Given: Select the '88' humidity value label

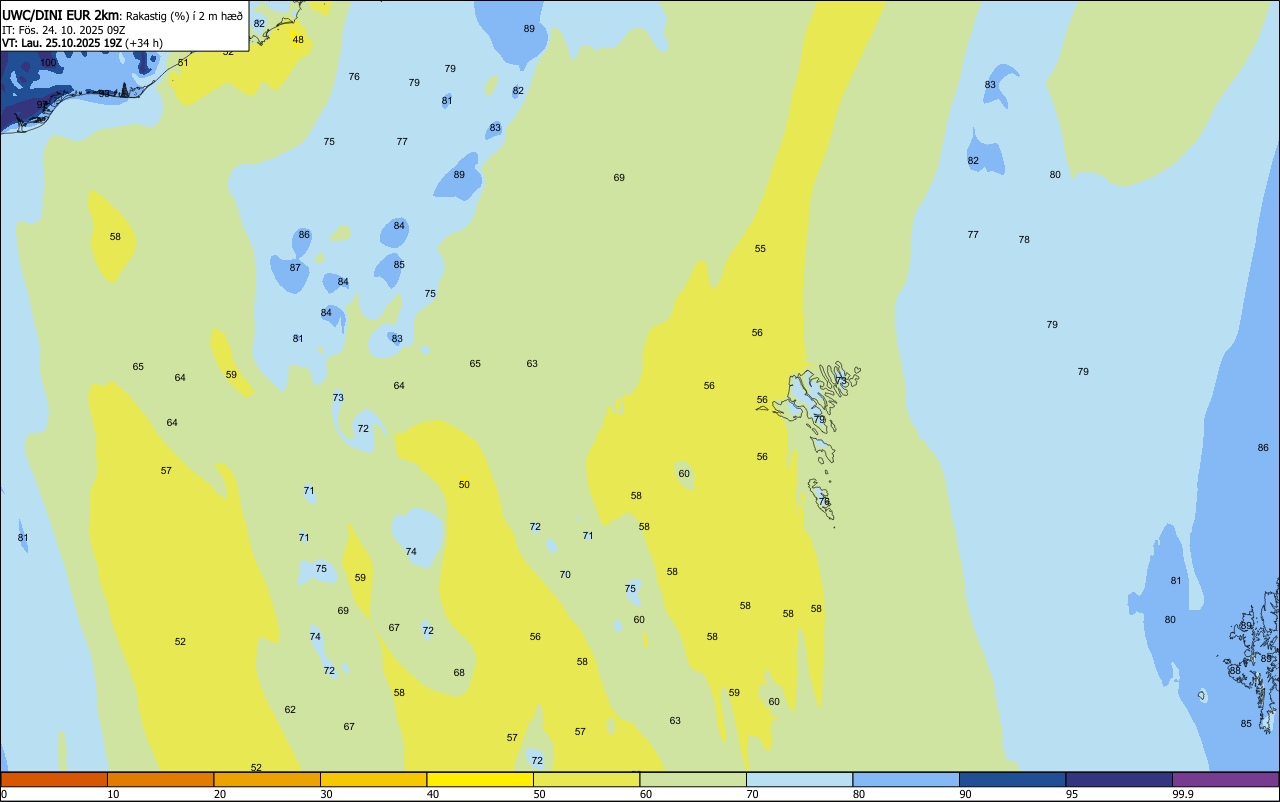Looking at the screenshot, I should [1235, 670].
